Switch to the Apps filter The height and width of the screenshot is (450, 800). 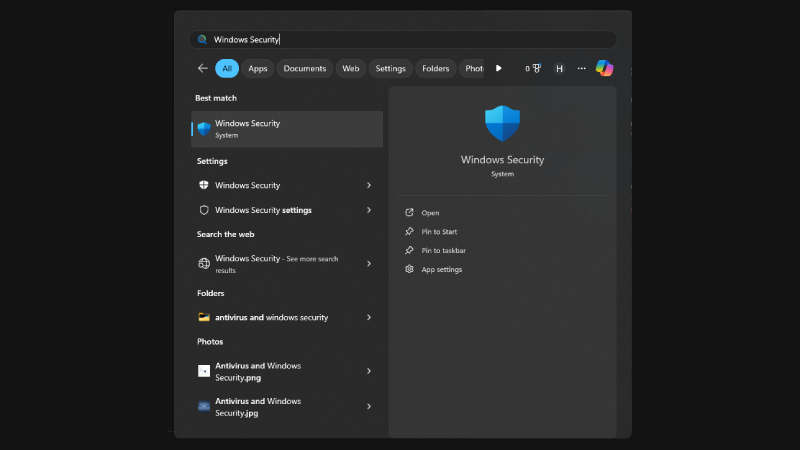pyautogui.click(x=258, y=68)
